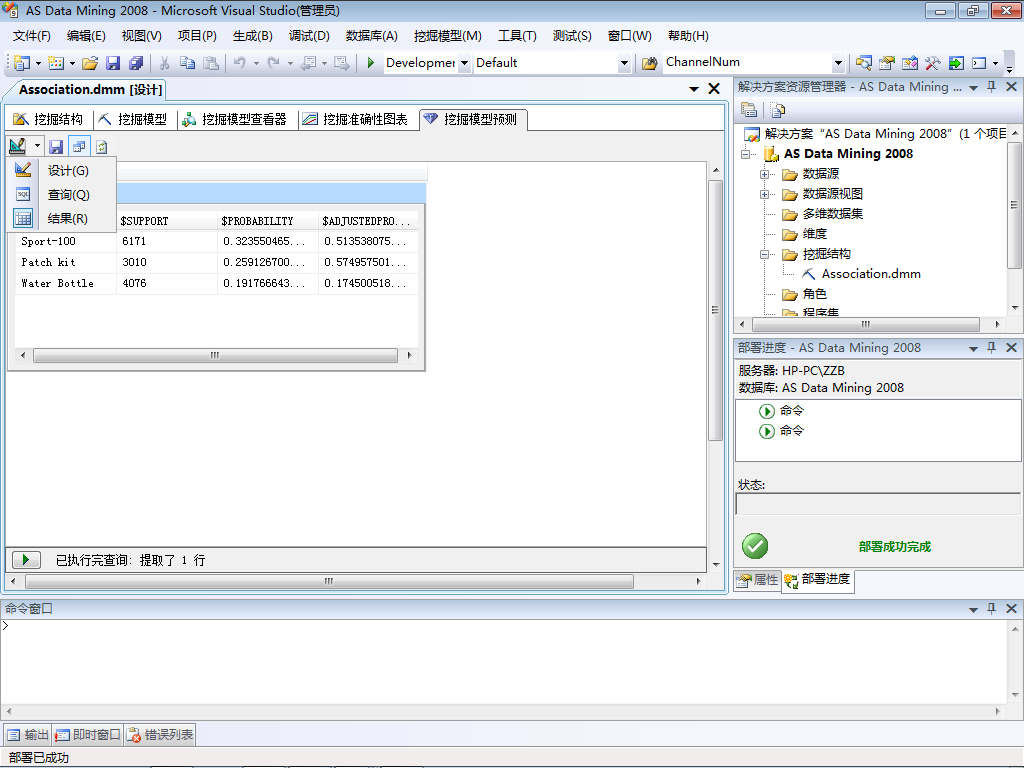Open the 挖掘模型(M) menu

(447, 36)
